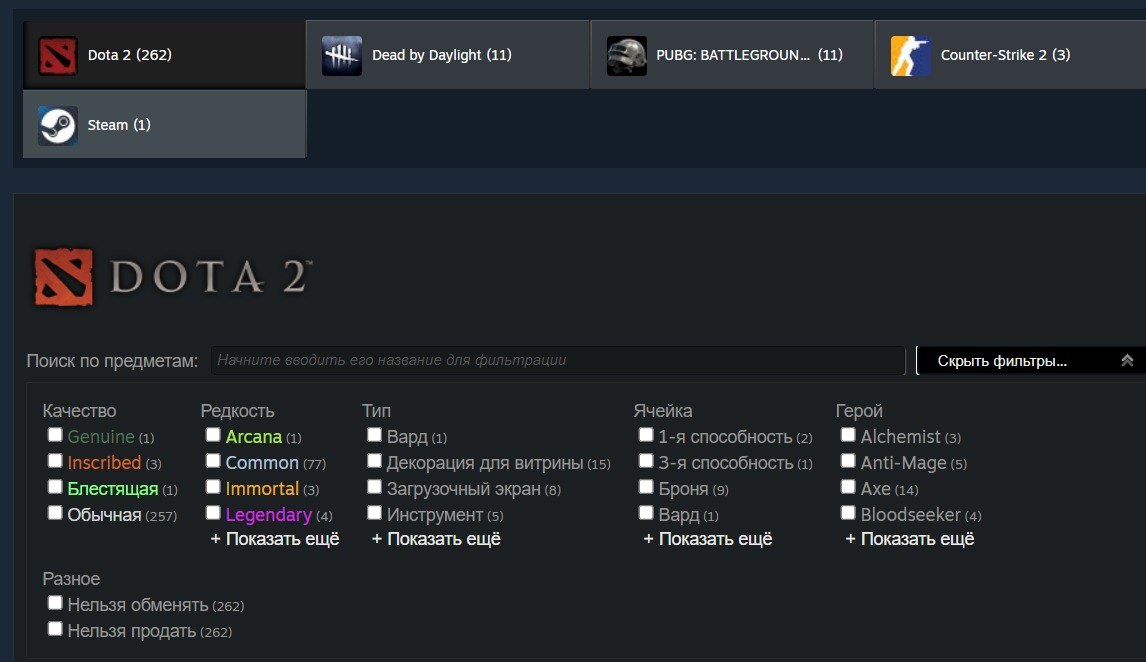Image resolution: width=1146 pixels, height=662 pixels.
Task: Select the Броня (9) slot checkbox
Action: [x=646, y=487]
